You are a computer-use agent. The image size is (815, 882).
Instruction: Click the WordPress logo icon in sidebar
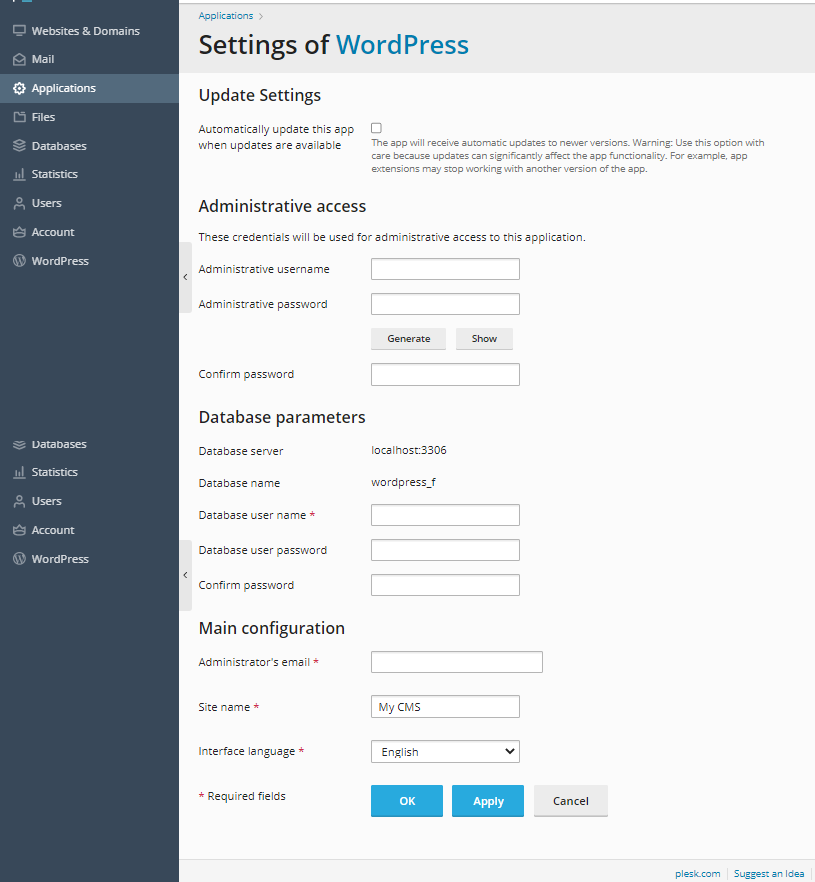coord(19,261)
